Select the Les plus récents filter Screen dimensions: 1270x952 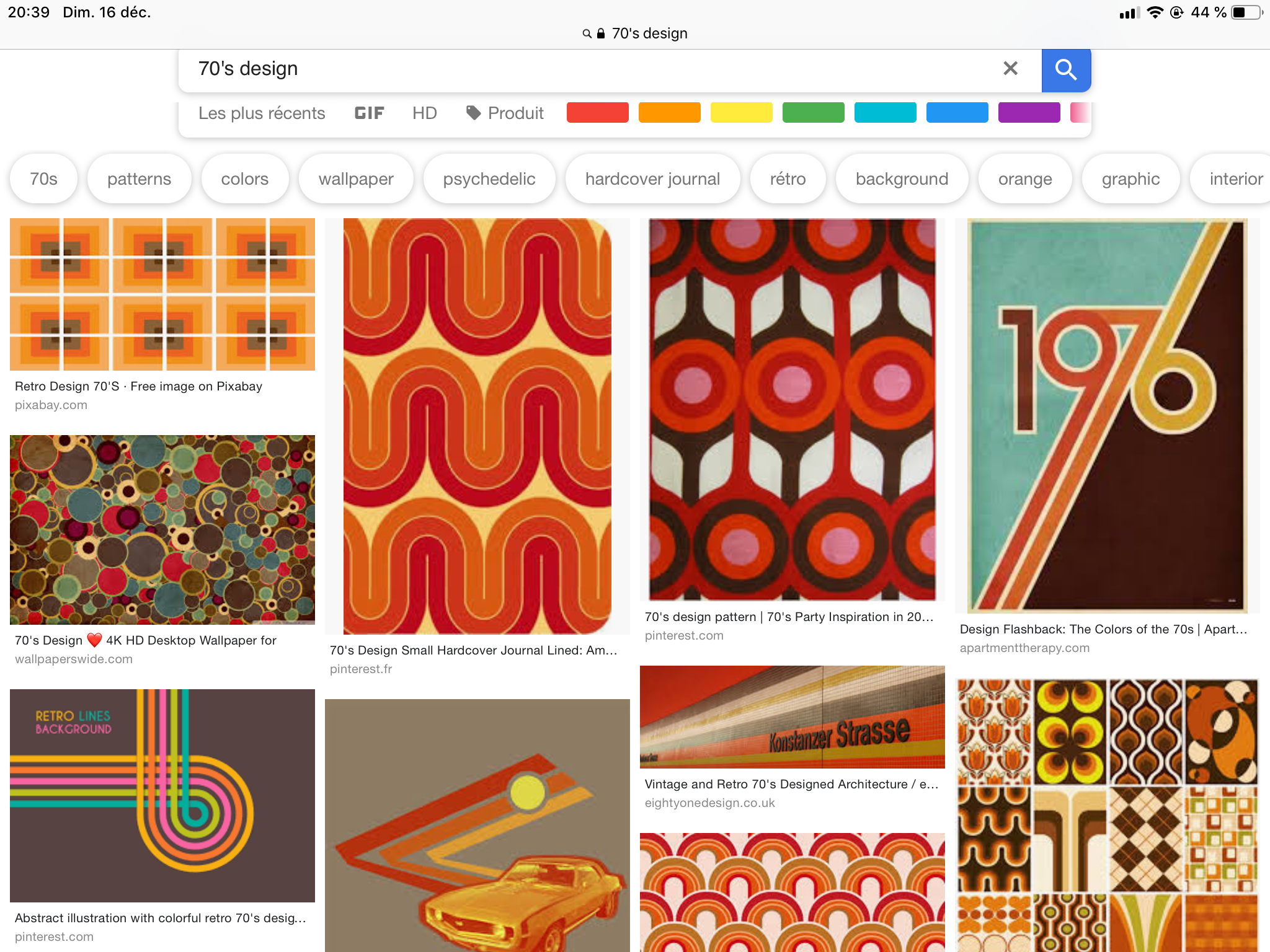click(261, 113)
